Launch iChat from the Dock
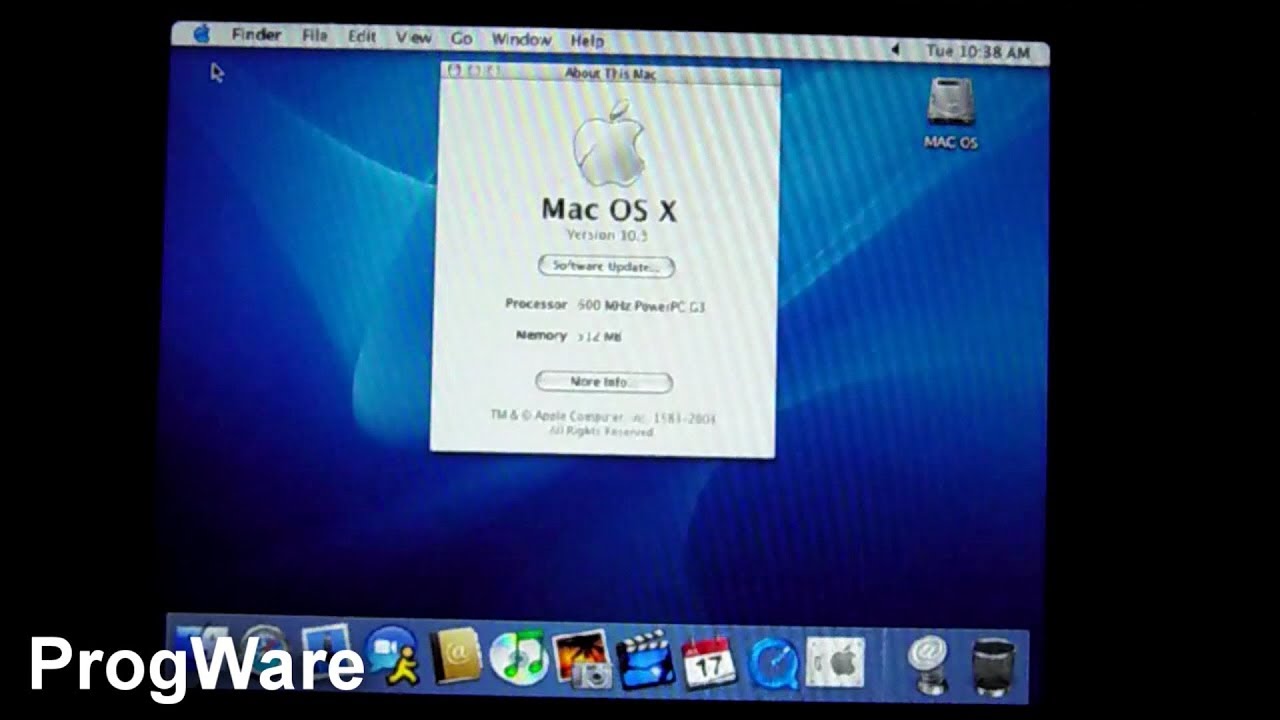This screenshot has width=1280, height=720. pyautogui.click(x=393, y=656)
